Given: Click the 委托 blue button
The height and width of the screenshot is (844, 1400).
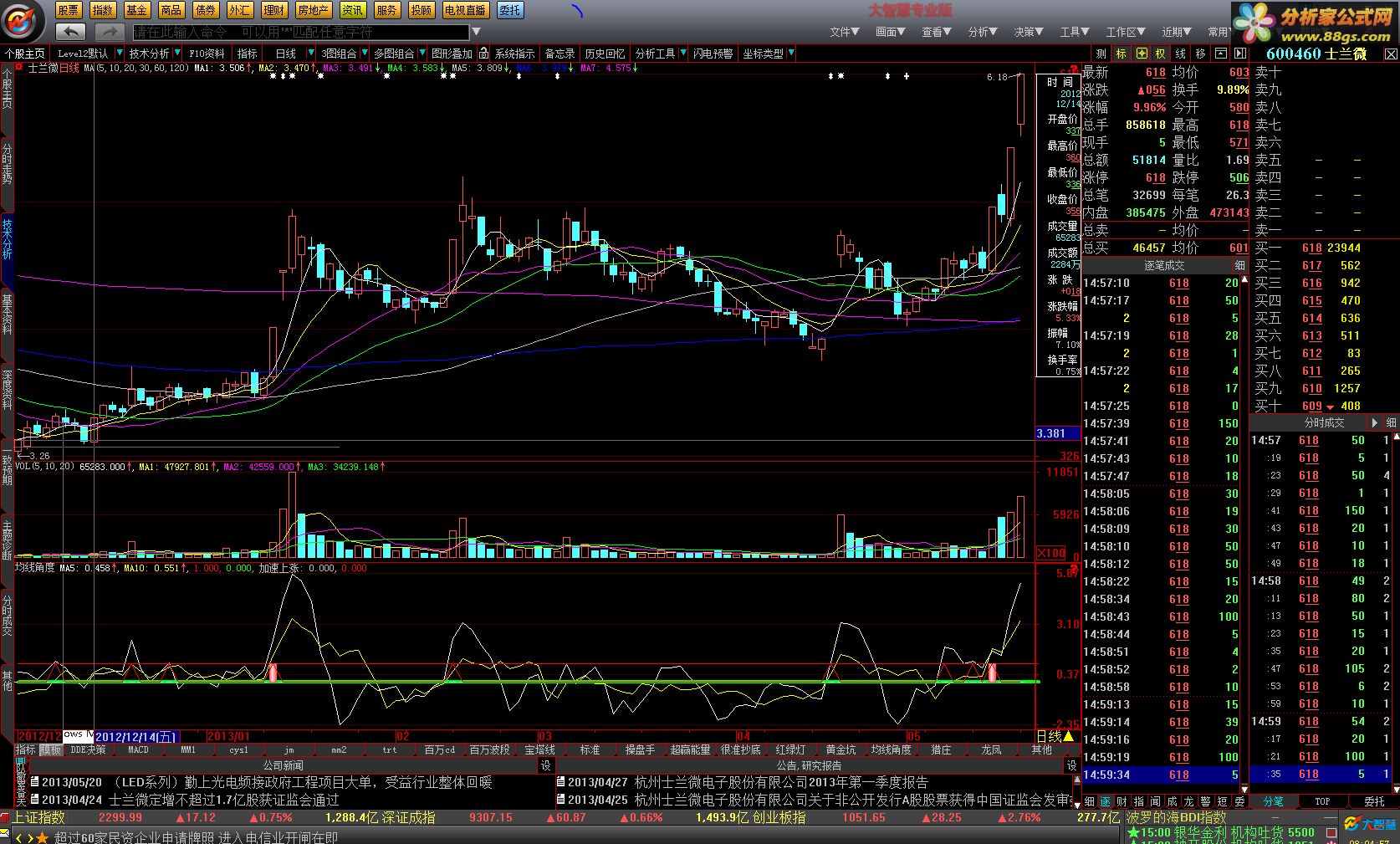Looking at the screenshot, I should coord(510,10).
